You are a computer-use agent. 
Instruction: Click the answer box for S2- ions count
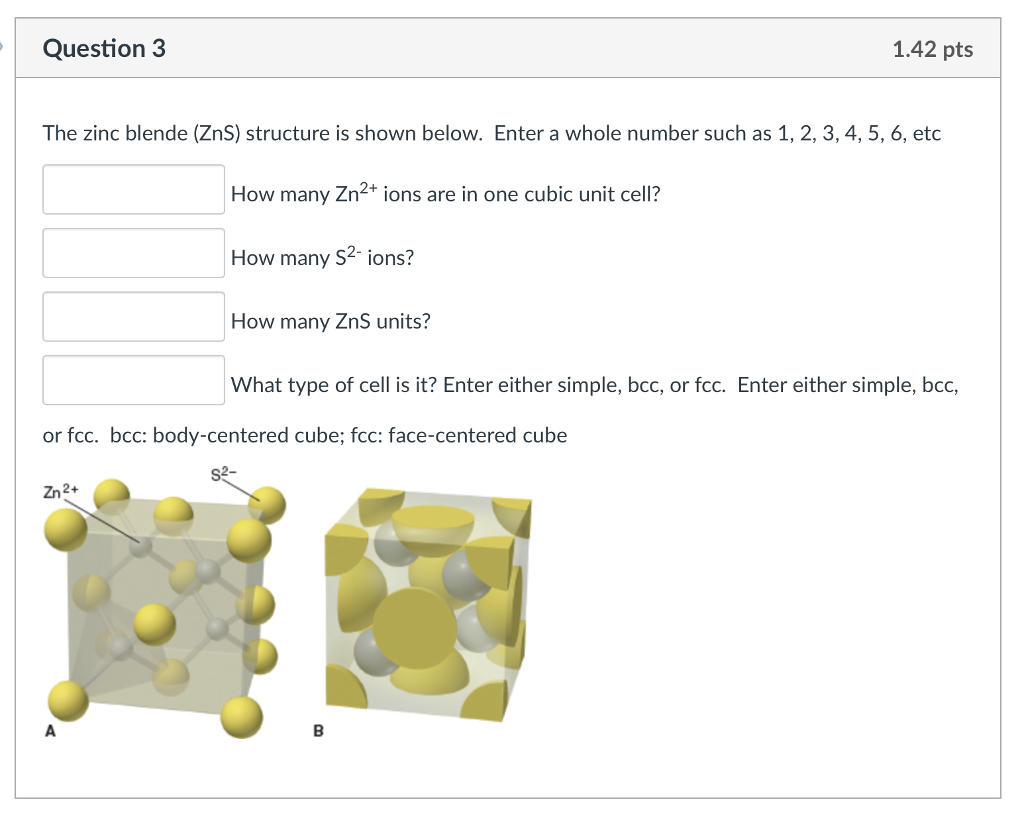(133, 252)
